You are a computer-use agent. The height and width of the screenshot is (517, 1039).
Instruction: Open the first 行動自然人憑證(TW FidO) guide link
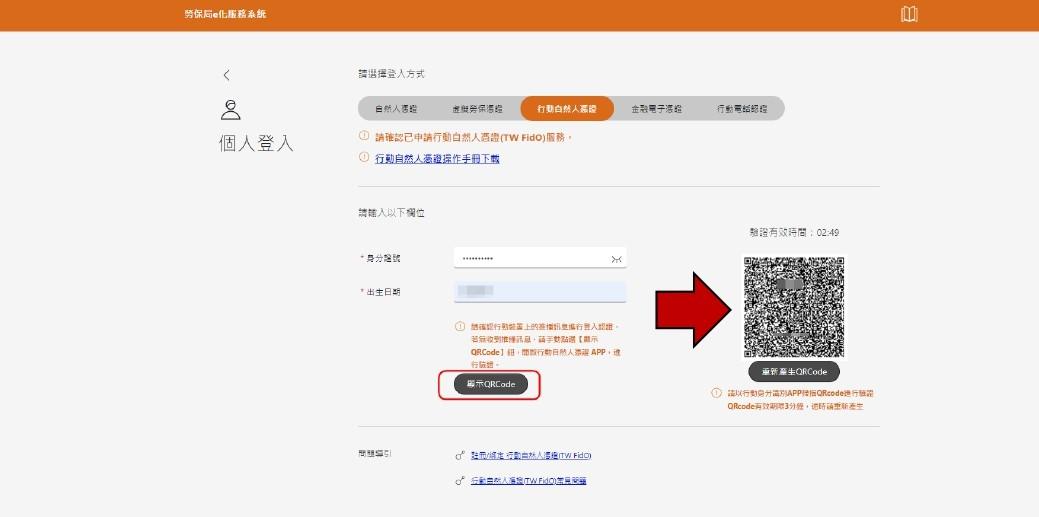click(531, 456)
